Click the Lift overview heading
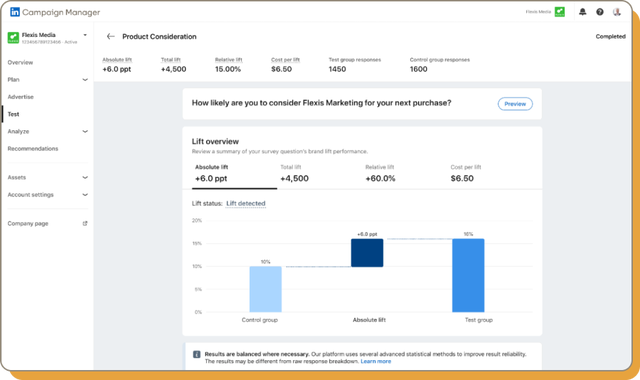The height and width of the screenshot is (380, 640). (x=215, y=142)
